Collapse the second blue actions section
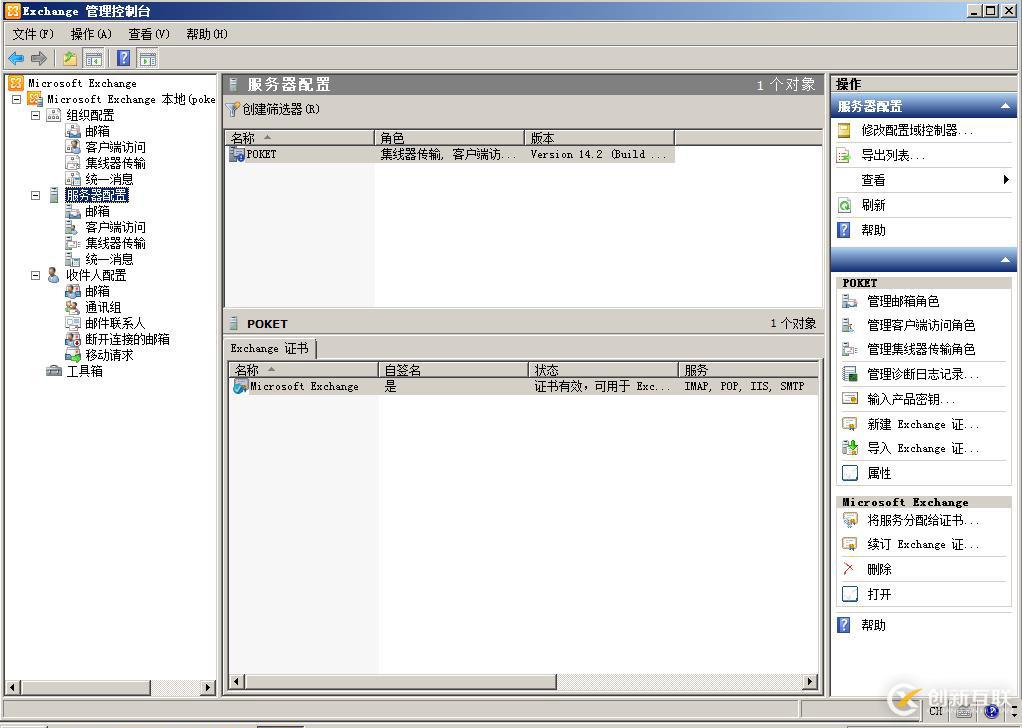Screen dimensions: 1022x728 pos(1005,260)
